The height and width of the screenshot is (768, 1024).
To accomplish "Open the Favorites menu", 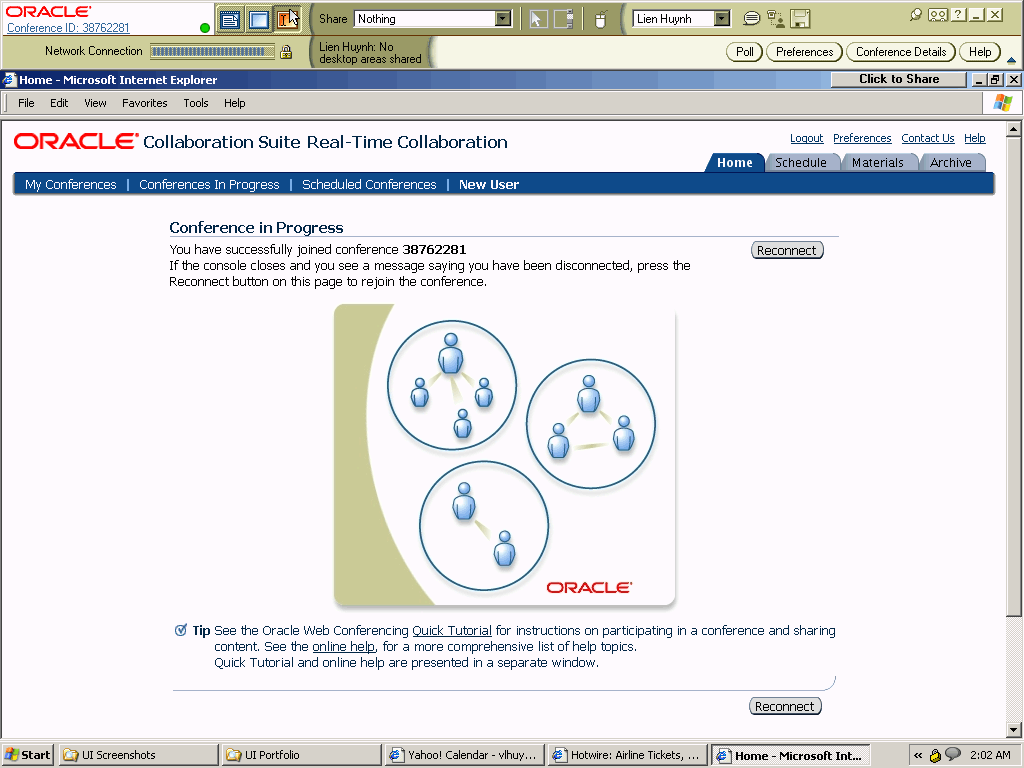I will coord(144,103).
